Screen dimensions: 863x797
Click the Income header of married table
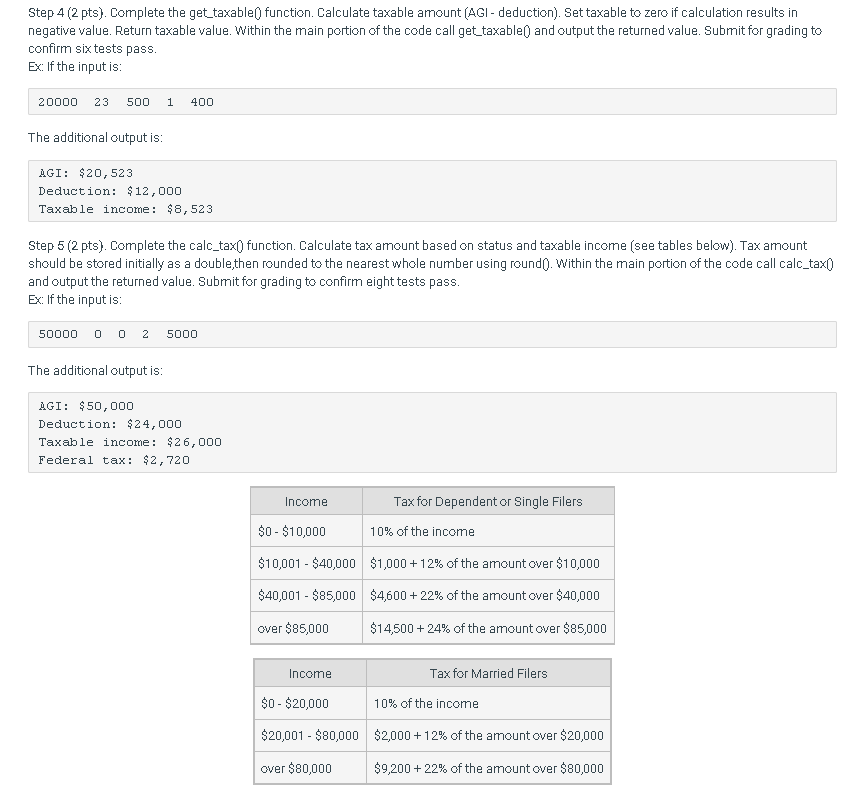coord(310,673)
